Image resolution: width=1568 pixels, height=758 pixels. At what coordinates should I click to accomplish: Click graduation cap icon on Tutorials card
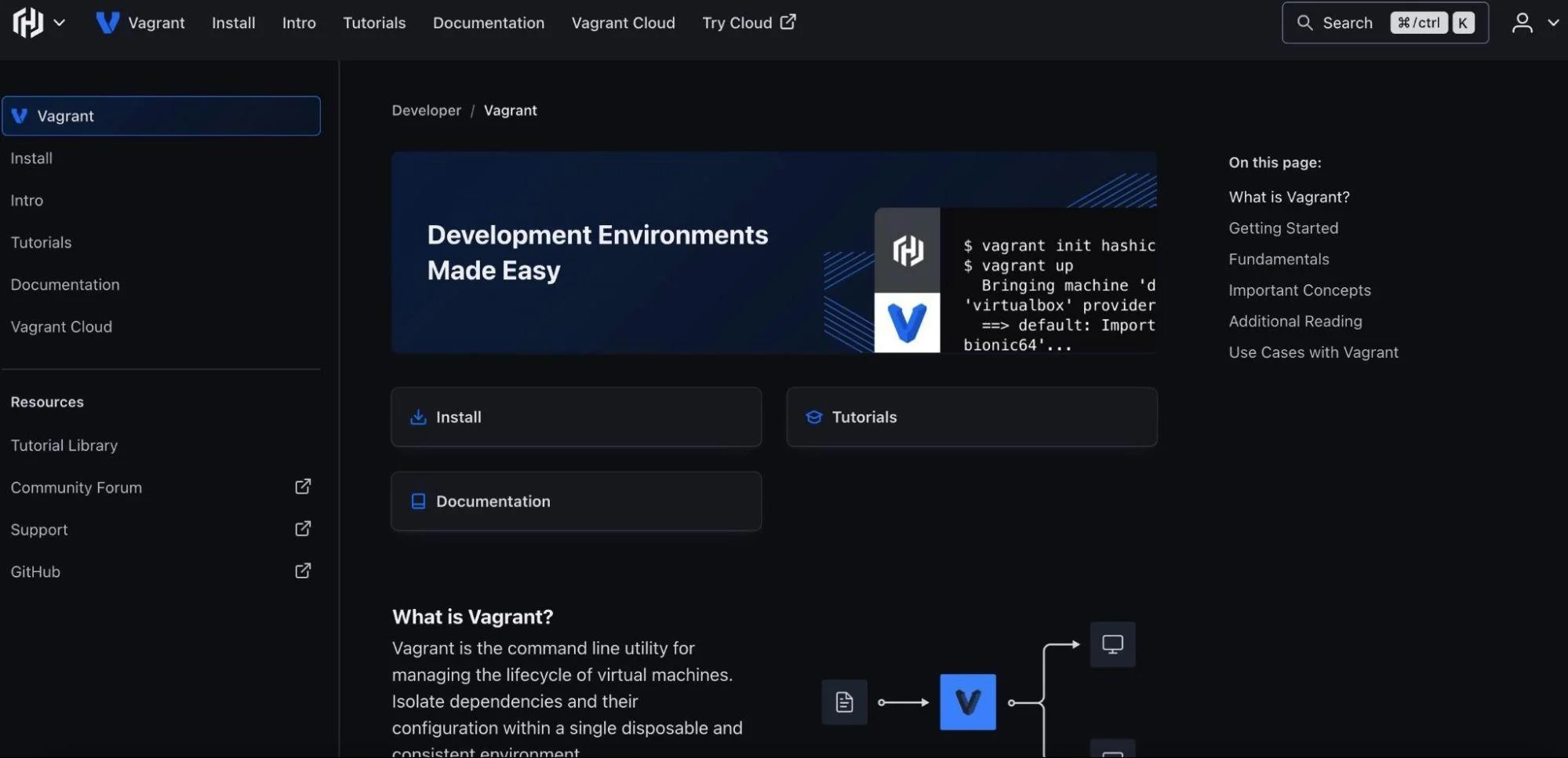point(814,417)
